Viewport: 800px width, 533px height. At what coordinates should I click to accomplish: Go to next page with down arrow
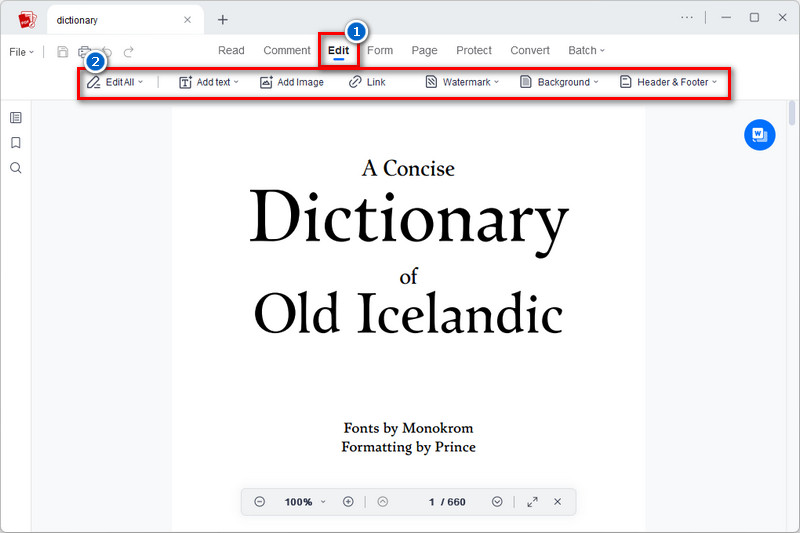(497, 502)
